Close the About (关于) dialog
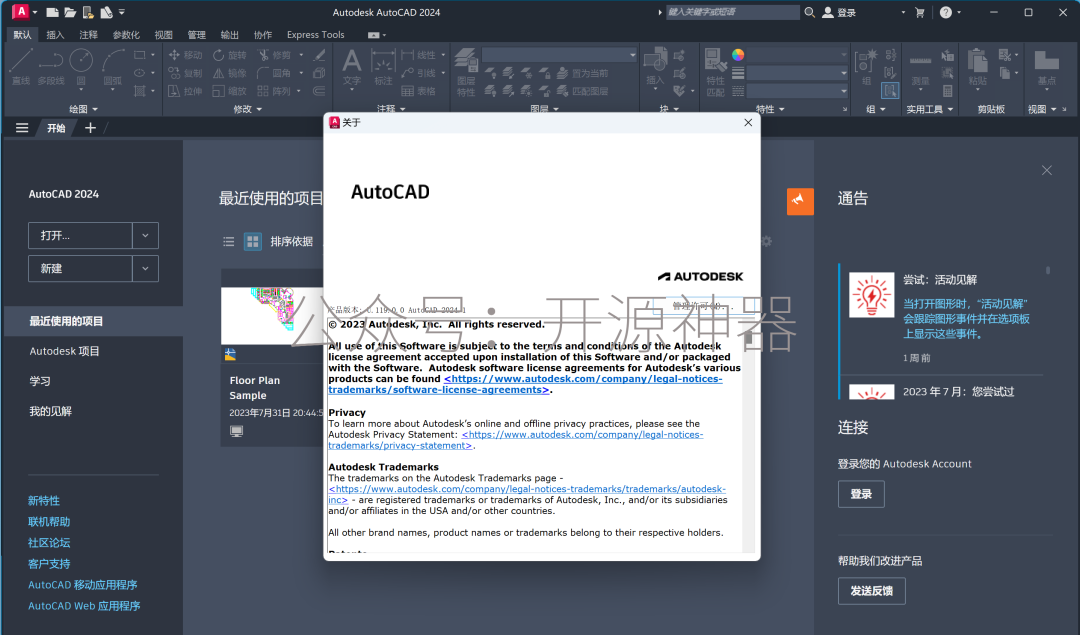The width and height of the screenshot is (1080, 635). [748, 123]
